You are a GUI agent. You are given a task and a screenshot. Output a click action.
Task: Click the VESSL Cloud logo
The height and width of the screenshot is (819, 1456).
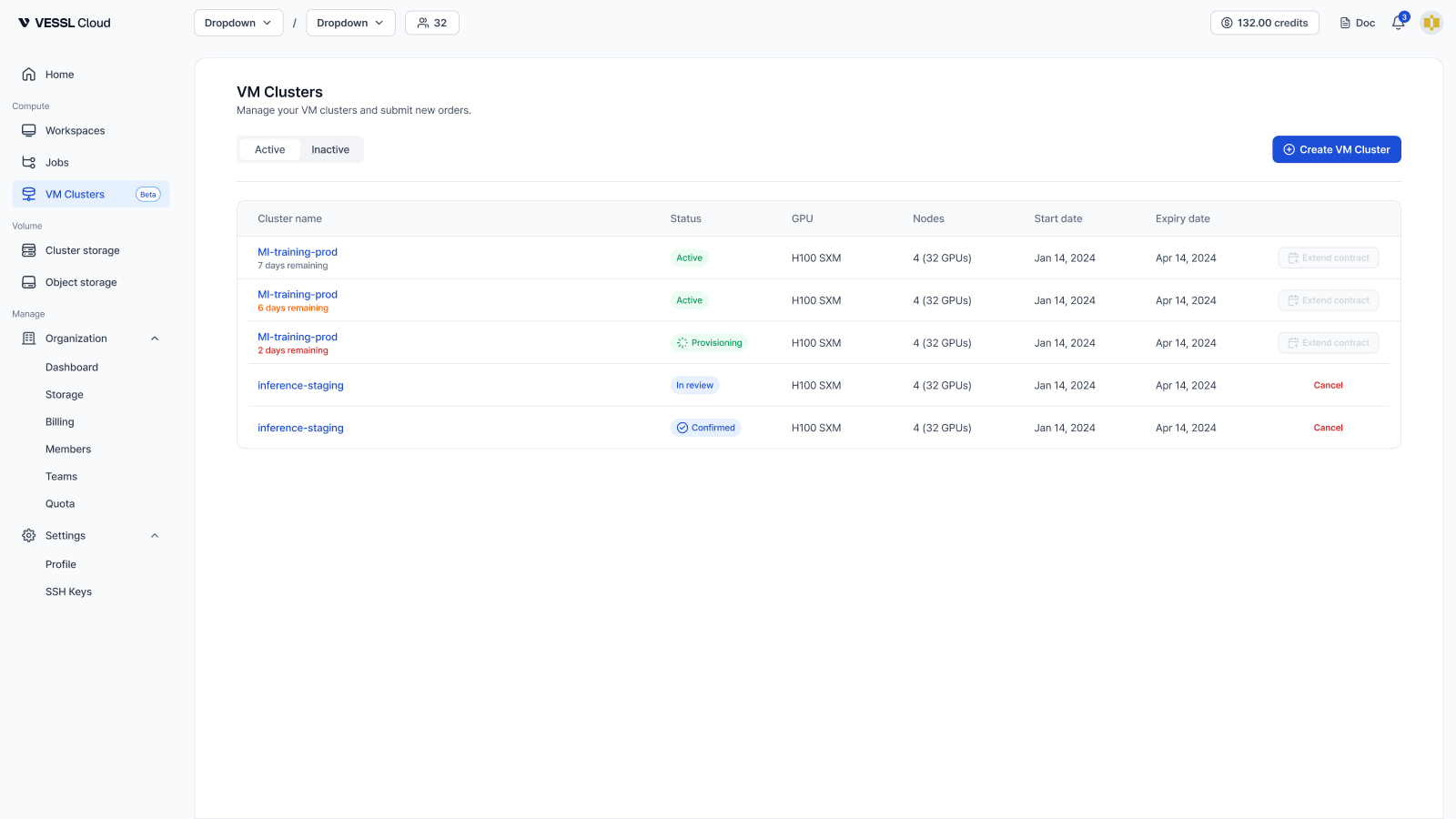(x=64, y=23)
